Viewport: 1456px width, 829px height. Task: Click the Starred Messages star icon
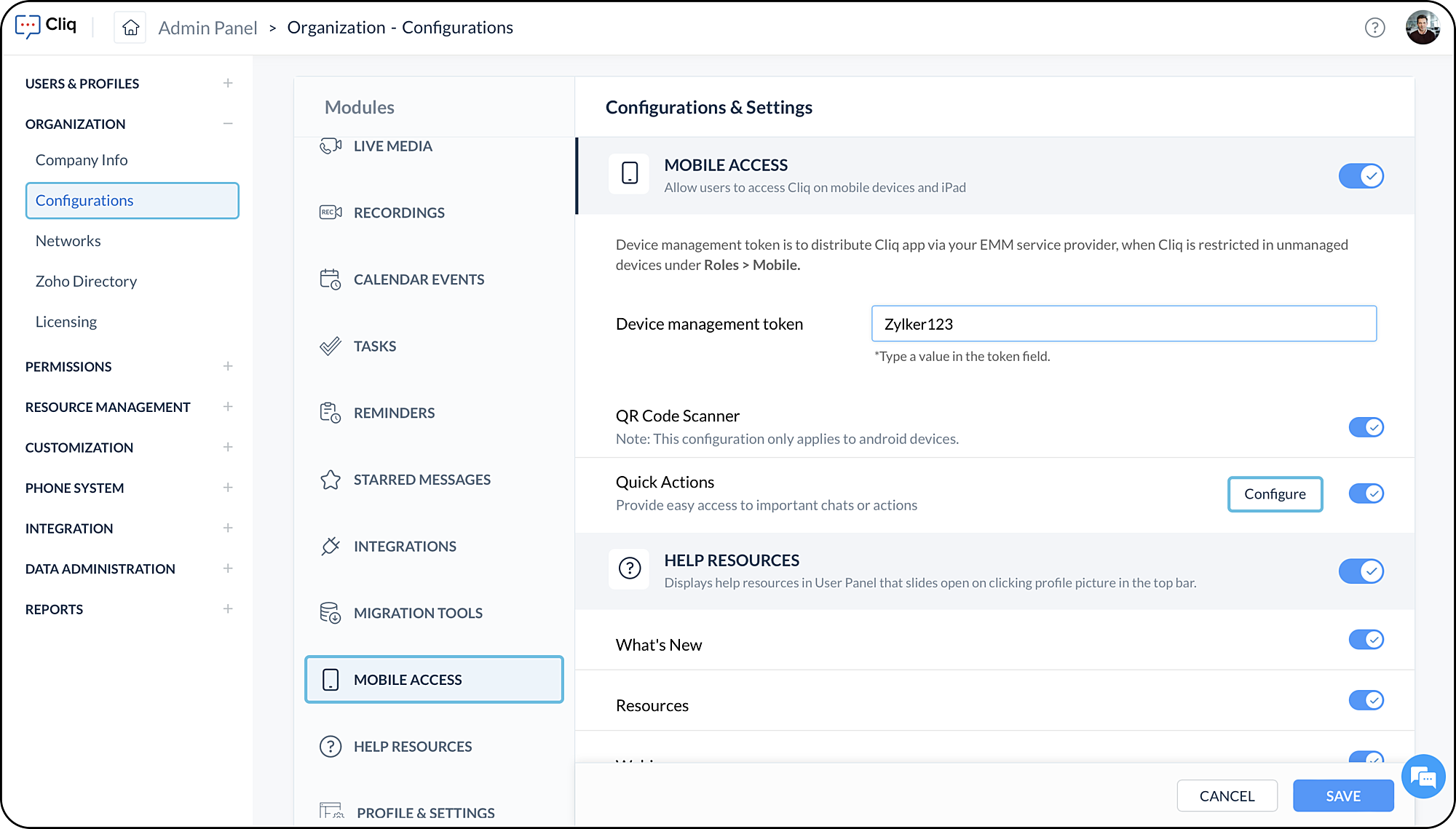tap(331, 480)
